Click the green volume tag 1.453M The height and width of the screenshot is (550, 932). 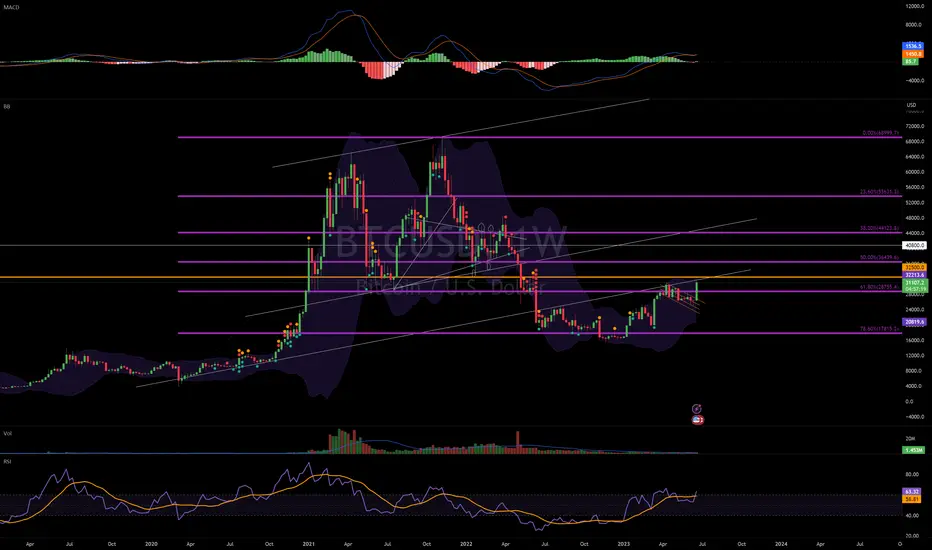point(914,450)
